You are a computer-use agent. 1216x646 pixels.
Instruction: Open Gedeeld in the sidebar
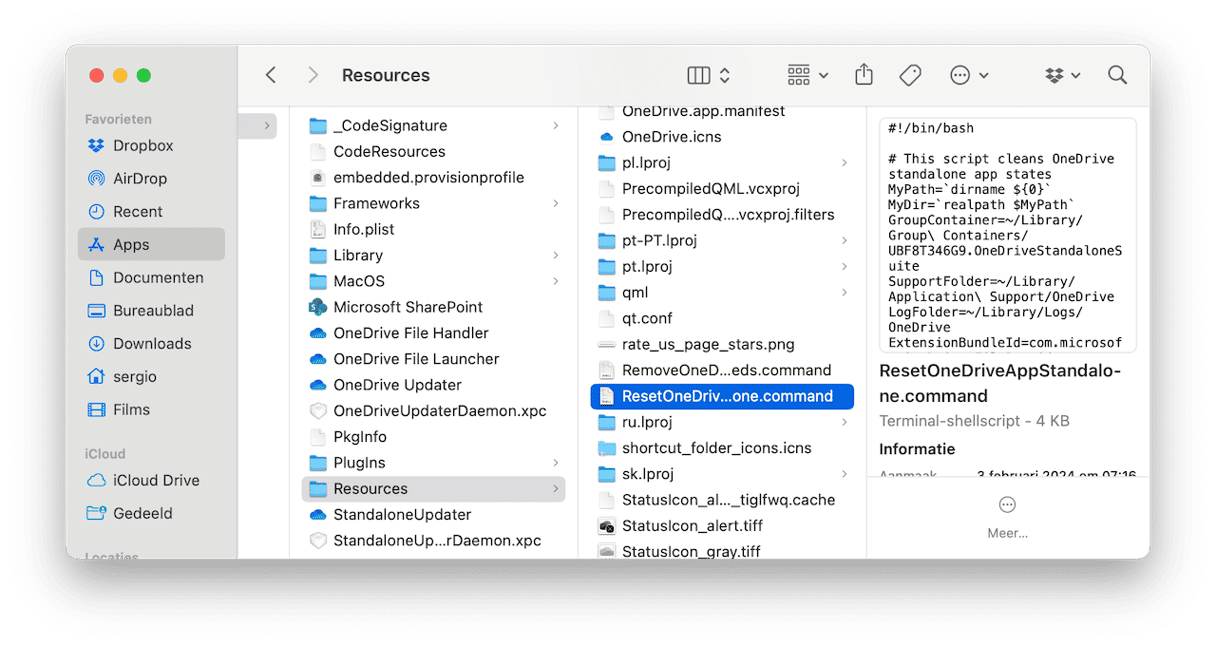[x=151, y=513]
